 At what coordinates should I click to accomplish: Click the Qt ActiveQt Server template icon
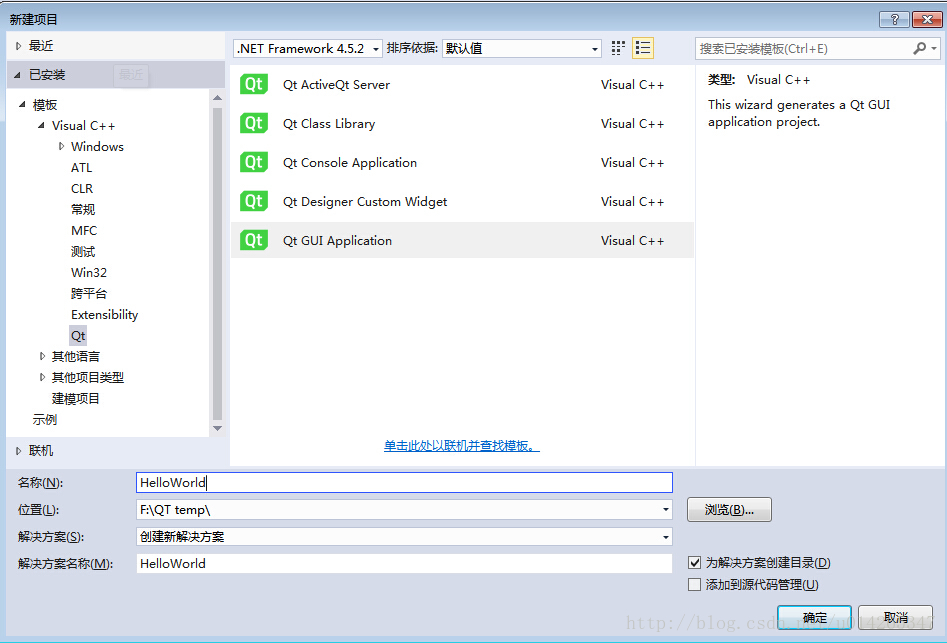click(254, 85)
